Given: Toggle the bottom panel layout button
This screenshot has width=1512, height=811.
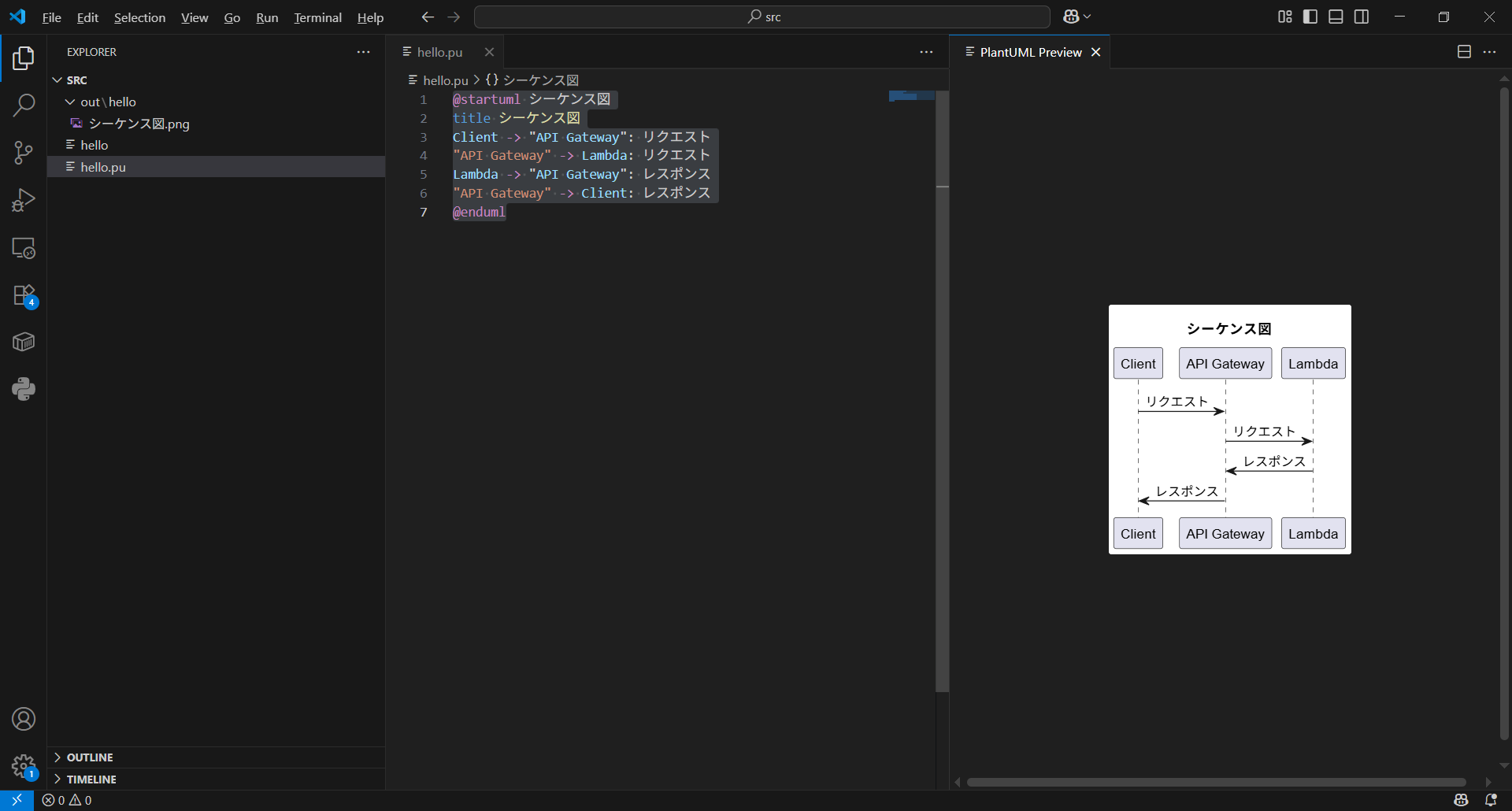Looking at the screenshot, I should [1336, 17].
